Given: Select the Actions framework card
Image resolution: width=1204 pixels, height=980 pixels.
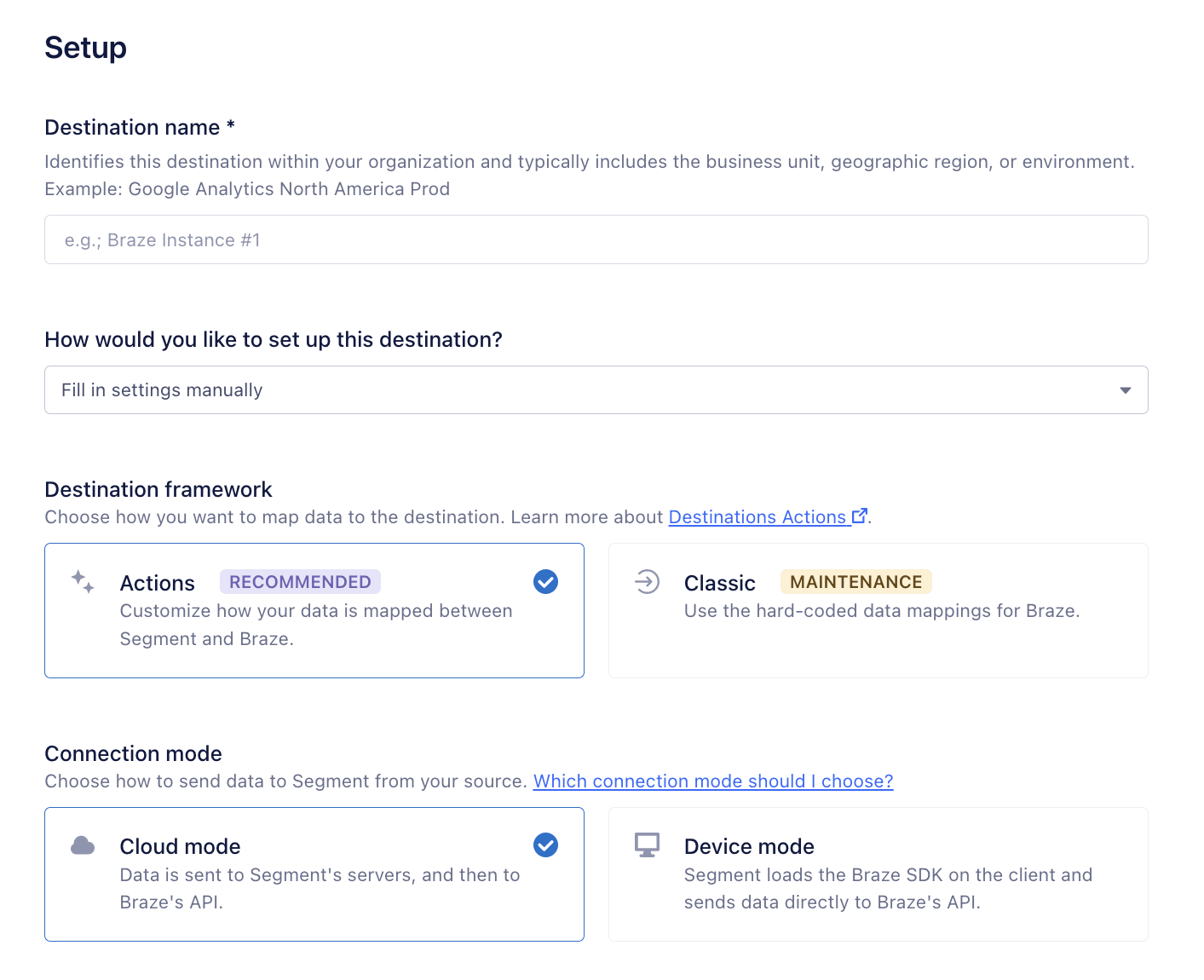Looking at the screenshot, I should tap(314, 610).
